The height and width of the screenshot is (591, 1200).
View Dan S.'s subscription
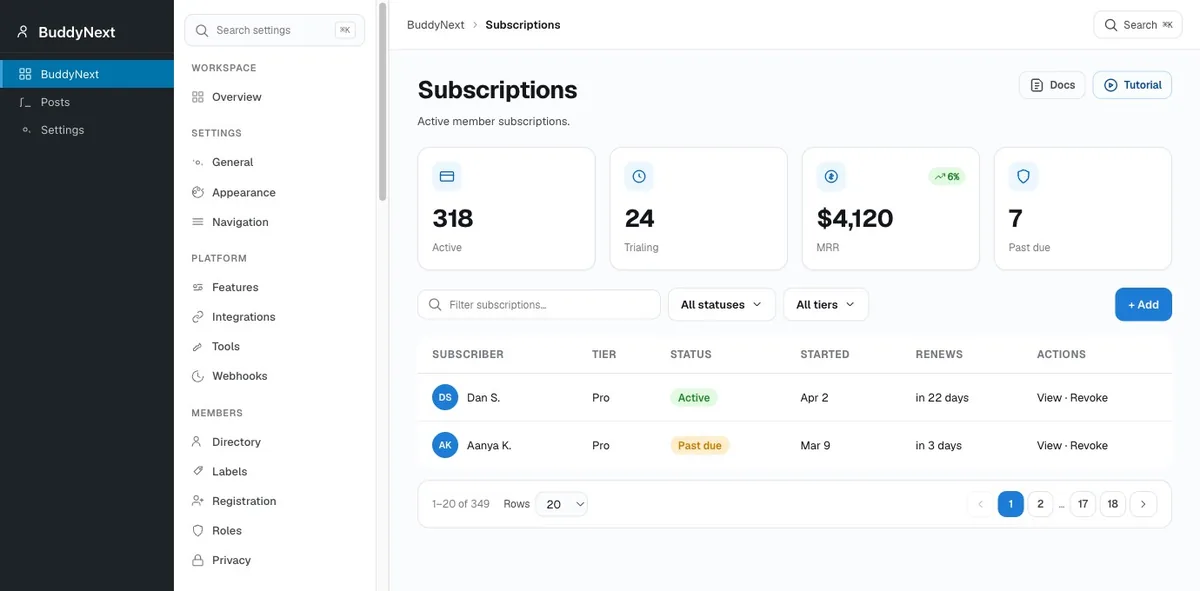(x=1049, y=398)
